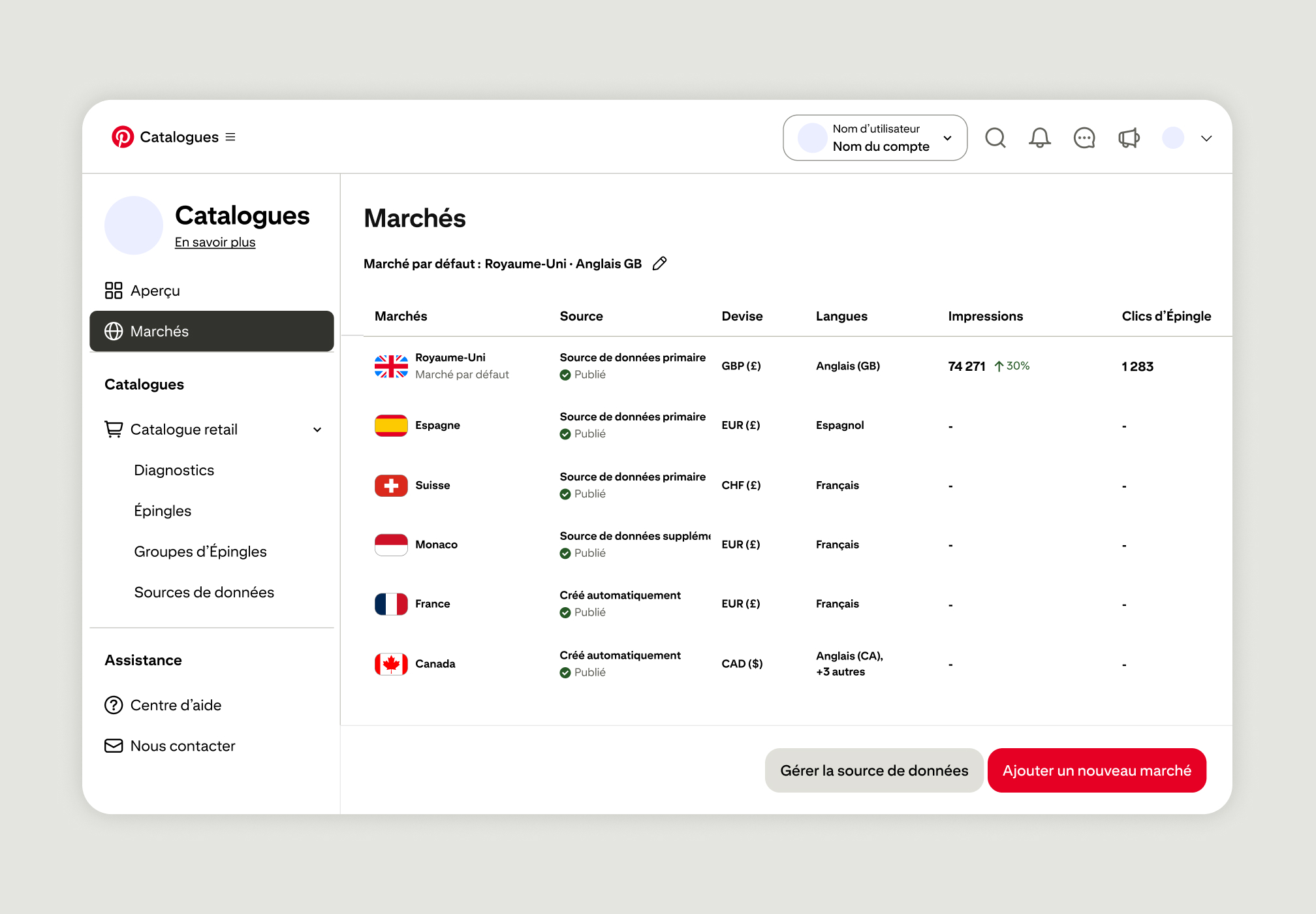Click the Catalogues sidebar avatar circle
The height and width of the screenshot is (914, 1316).
point(134,225)
